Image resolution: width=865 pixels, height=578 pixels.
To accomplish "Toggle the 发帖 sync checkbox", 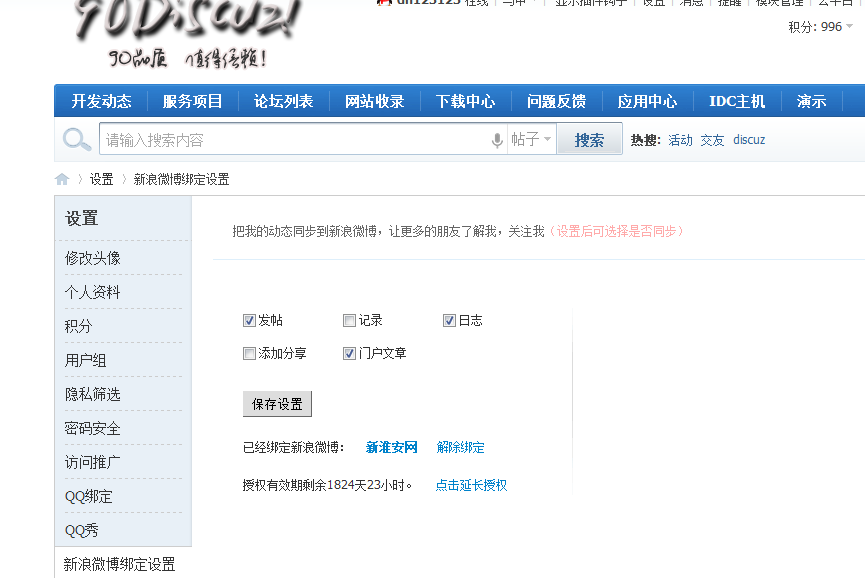I will click(x=249, y=320).
